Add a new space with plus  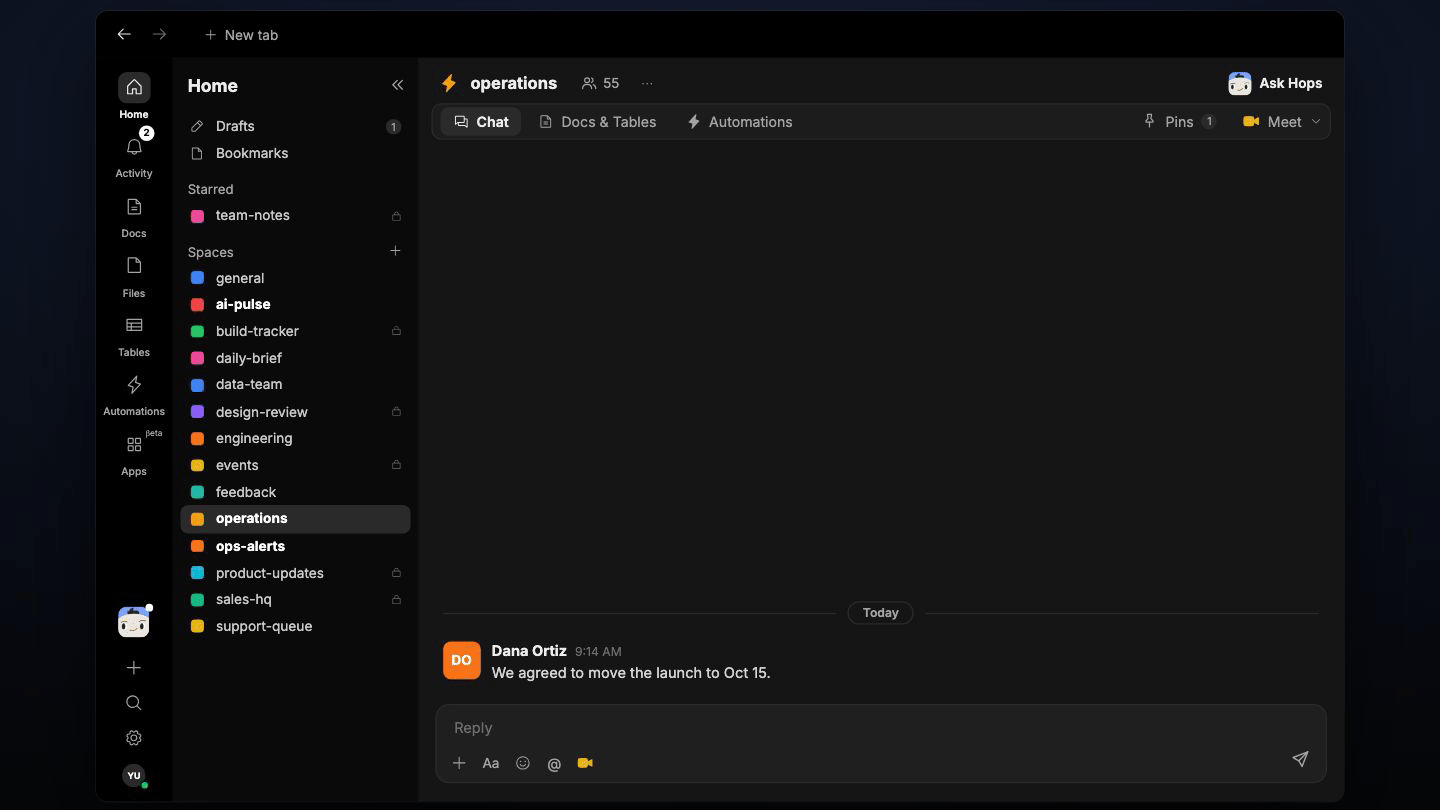coord(395,251)
